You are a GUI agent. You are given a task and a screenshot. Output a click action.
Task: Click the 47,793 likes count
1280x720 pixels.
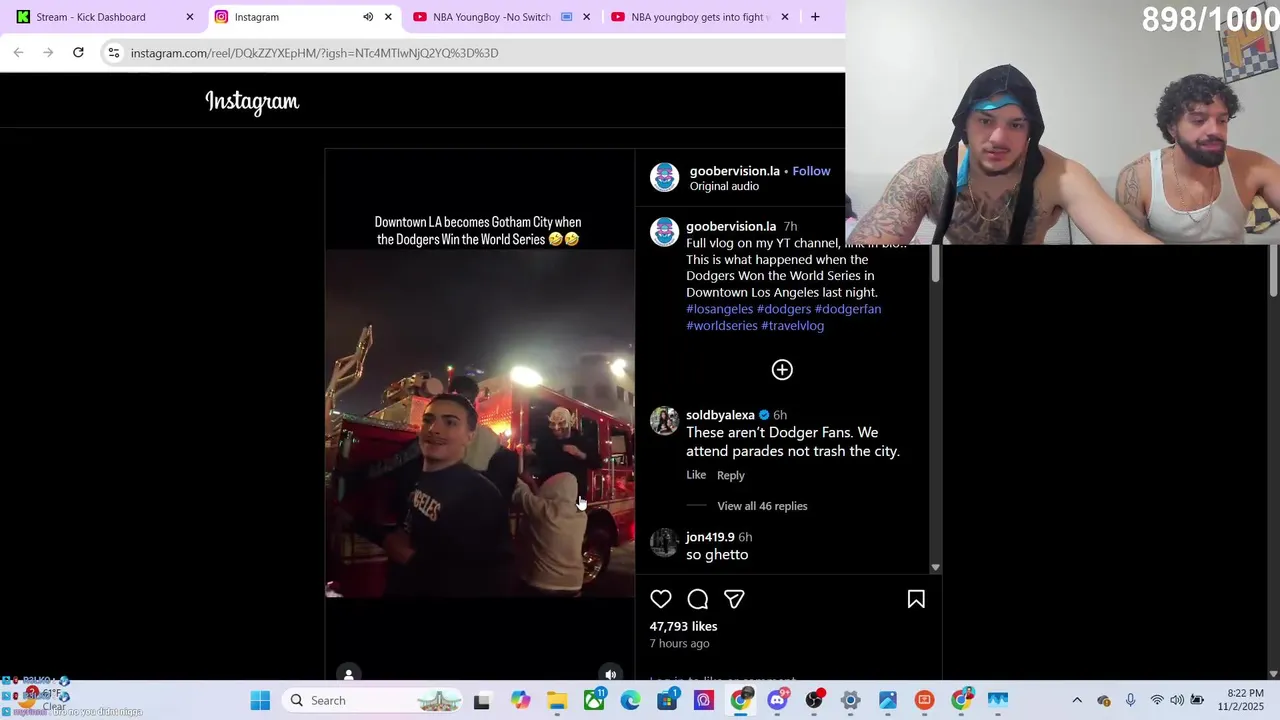(x=683, y=626)
